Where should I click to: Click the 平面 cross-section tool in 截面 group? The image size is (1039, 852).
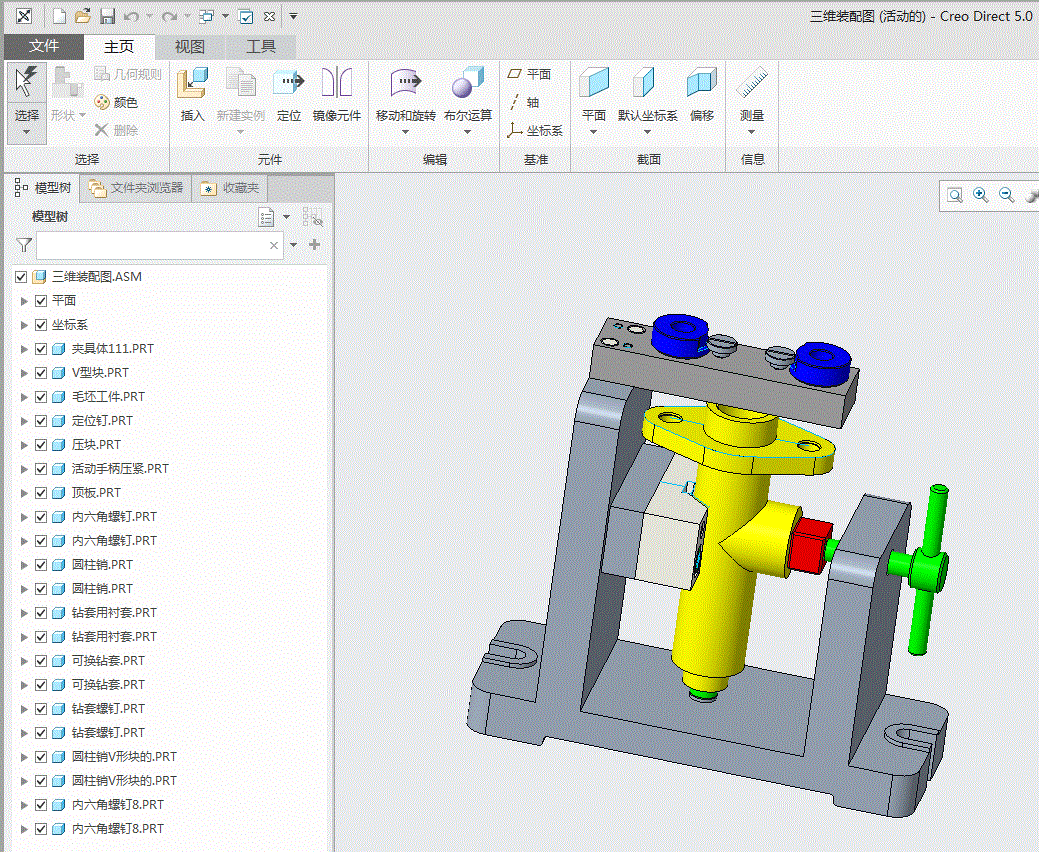pyautogui.click(x=594, y=94)
